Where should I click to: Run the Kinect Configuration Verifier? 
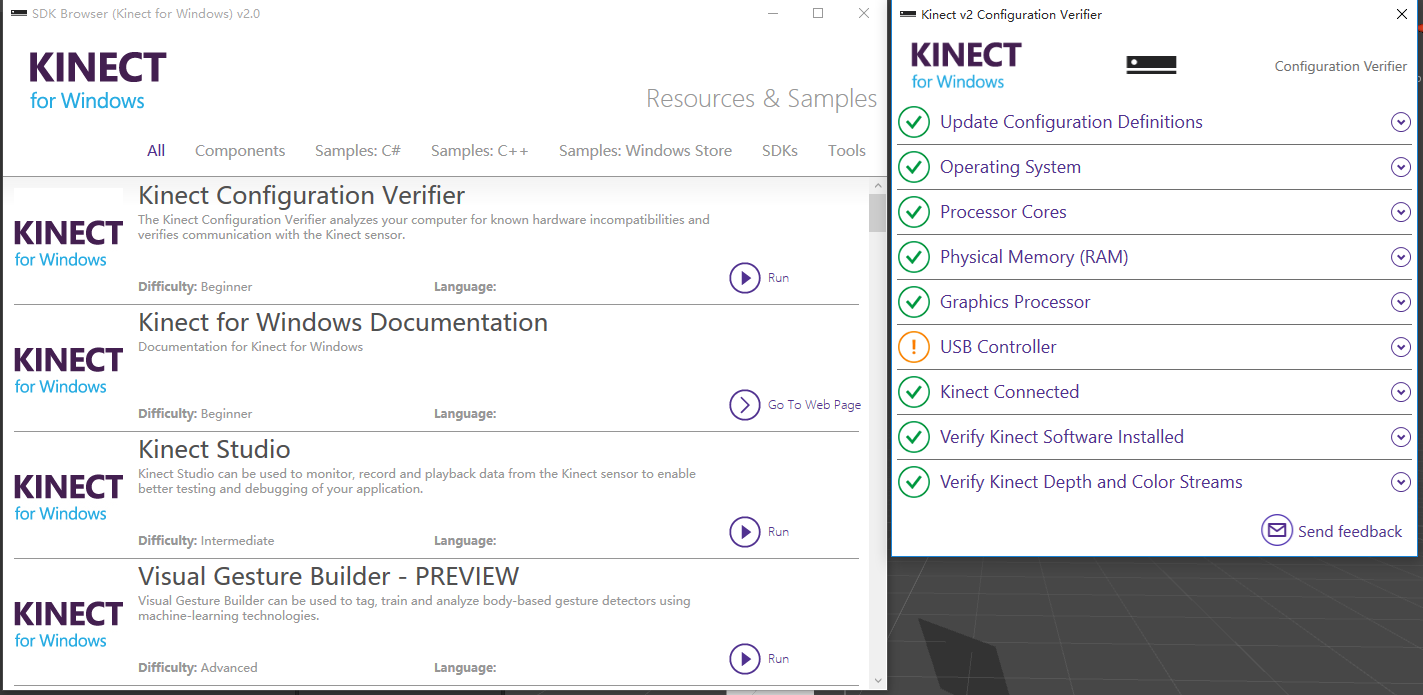click(x=745, y=278)
